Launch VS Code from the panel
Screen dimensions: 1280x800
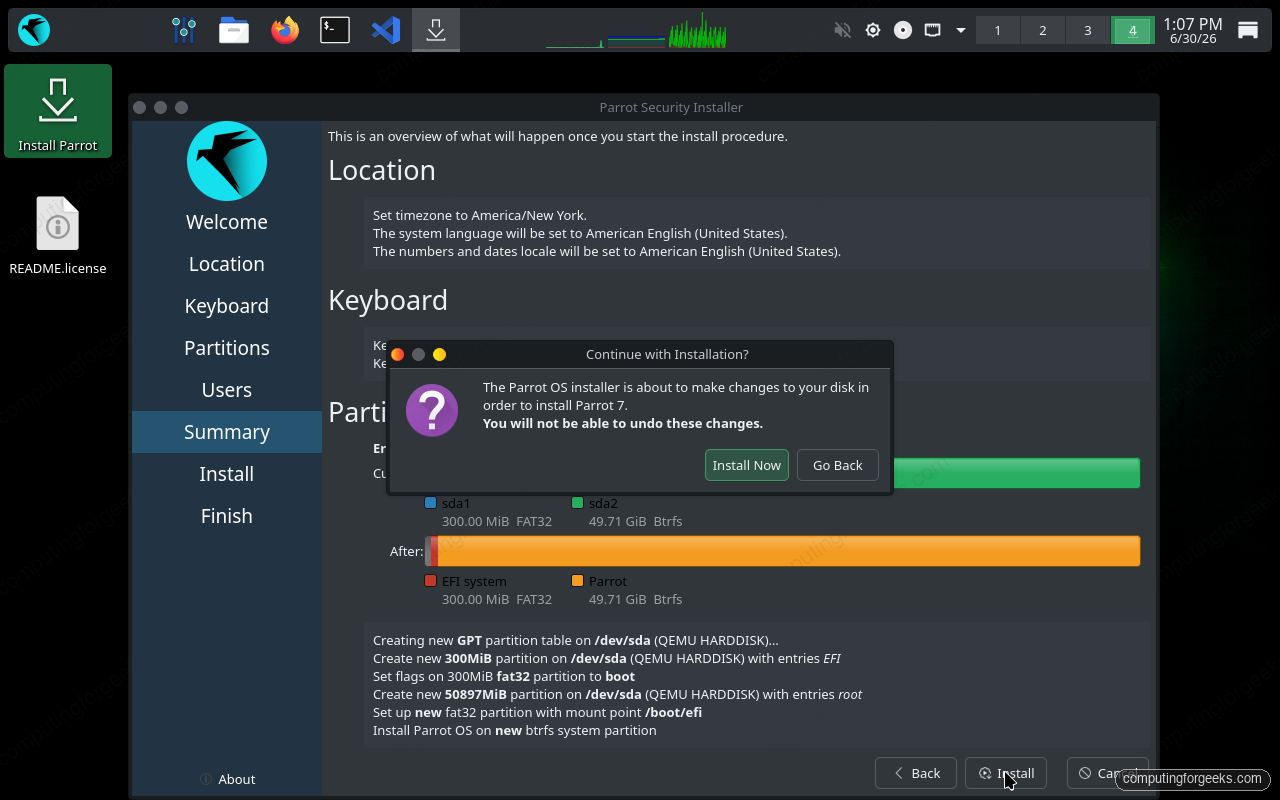[x=386, y=30]
